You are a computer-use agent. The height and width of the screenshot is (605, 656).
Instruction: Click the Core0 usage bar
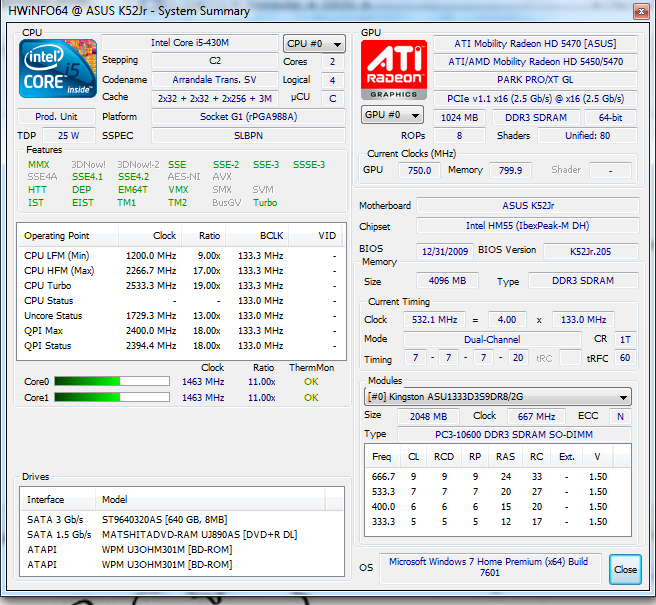pos(112,381)
